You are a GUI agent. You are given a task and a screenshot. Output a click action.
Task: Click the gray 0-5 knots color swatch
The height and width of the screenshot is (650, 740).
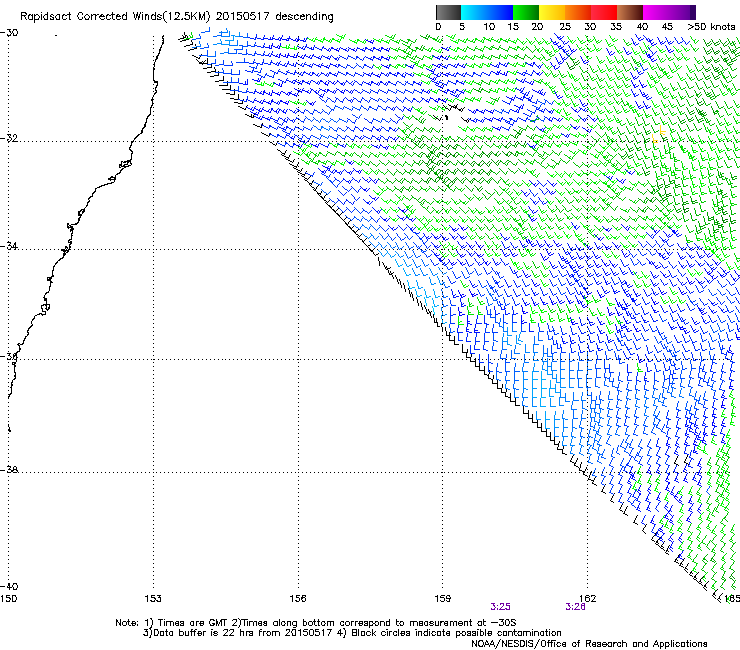448,13
